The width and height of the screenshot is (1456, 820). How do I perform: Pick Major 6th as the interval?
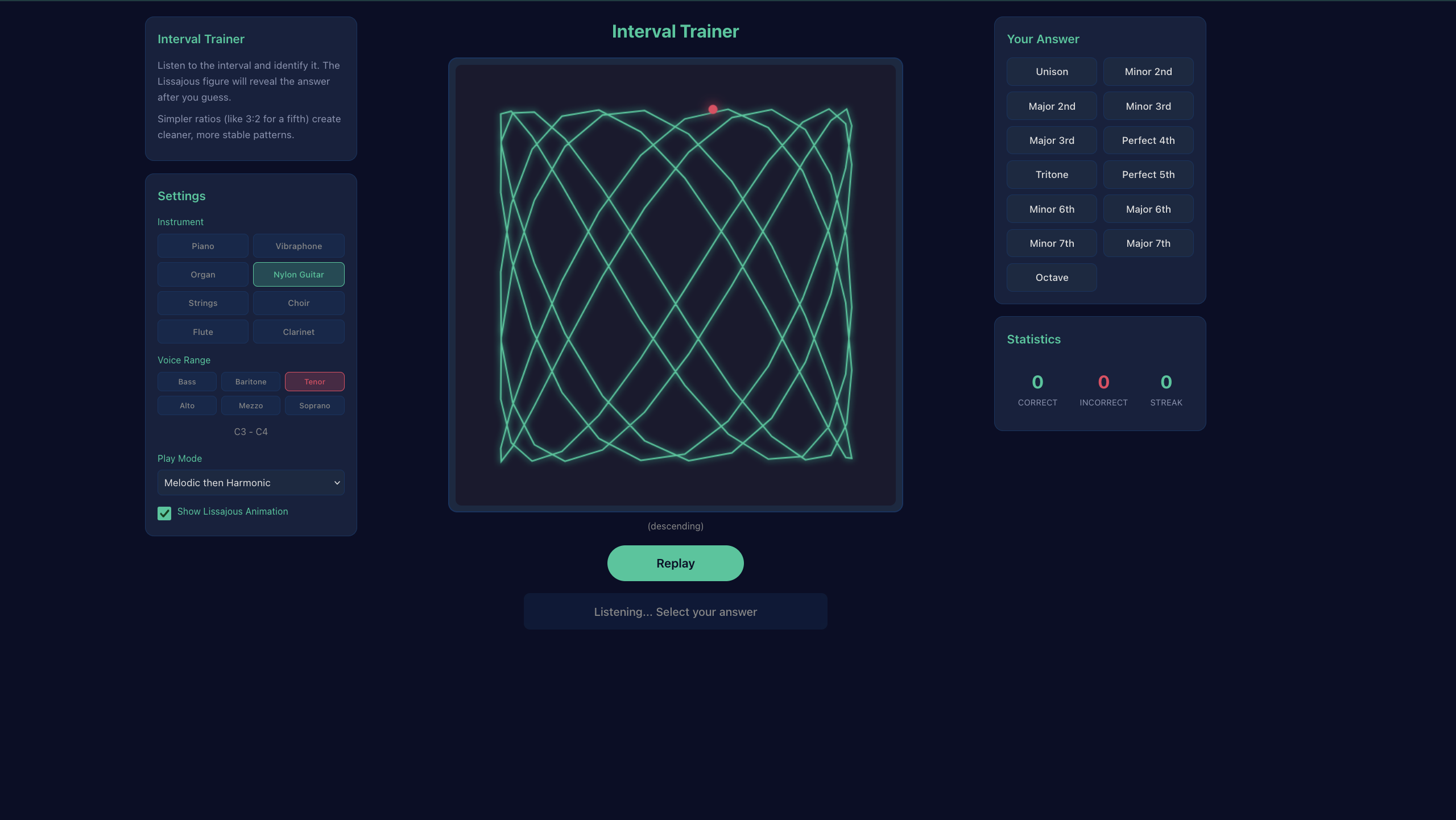pos(1148,209)
